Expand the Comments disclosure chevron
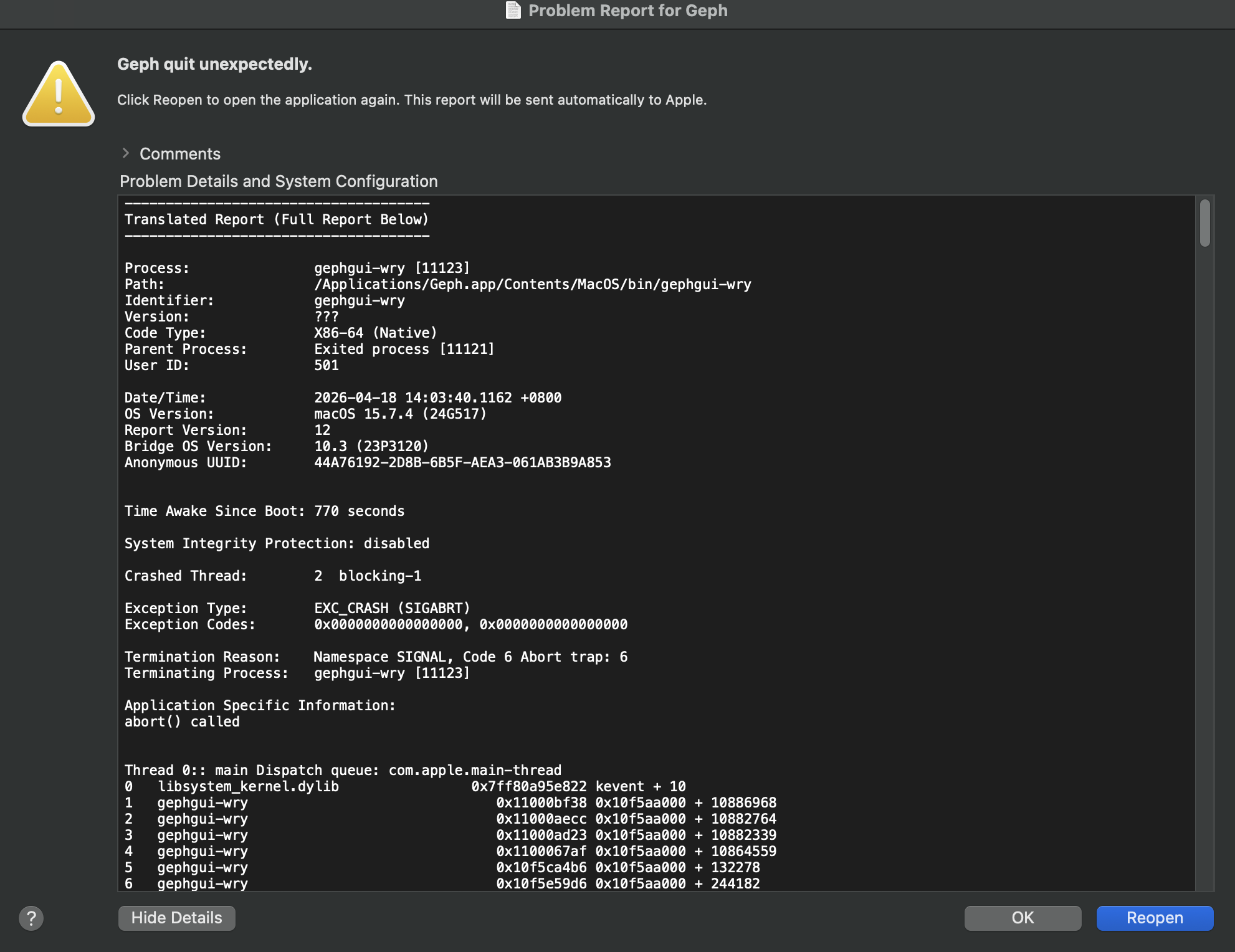Image resolution: width=1235 pixels, height=952 pixels. coord(126,153)
